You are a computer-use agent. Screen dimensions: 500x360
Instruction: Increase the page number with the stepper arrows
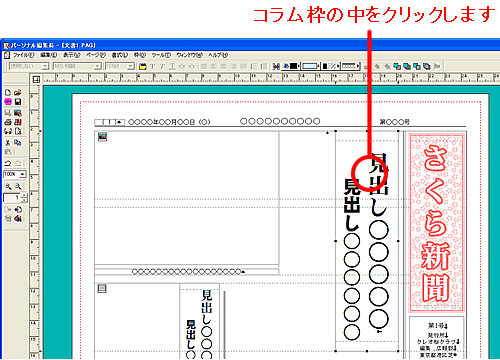[24, 196]
